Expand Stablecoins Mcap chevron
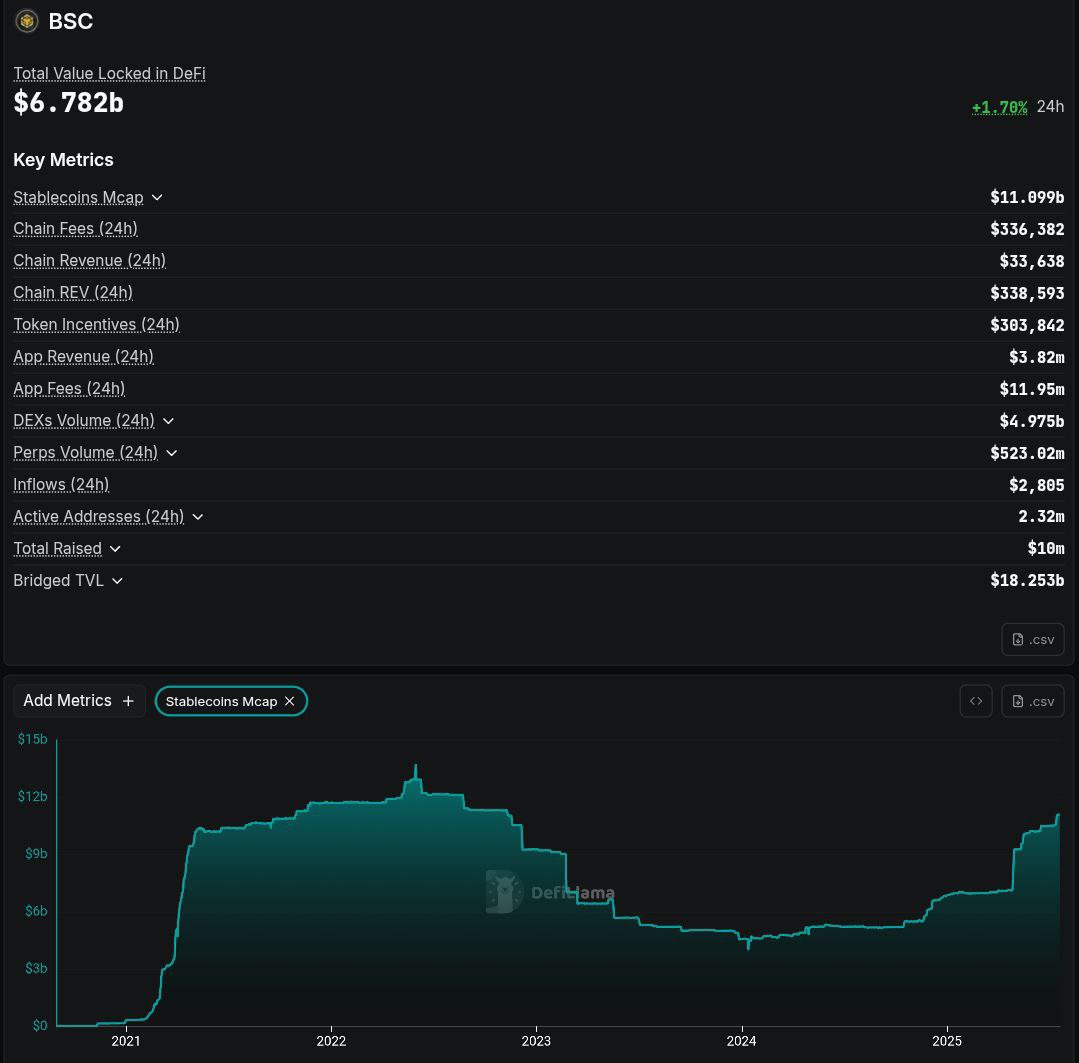This screenshot has width=1079, height=1063. (157, 197)
